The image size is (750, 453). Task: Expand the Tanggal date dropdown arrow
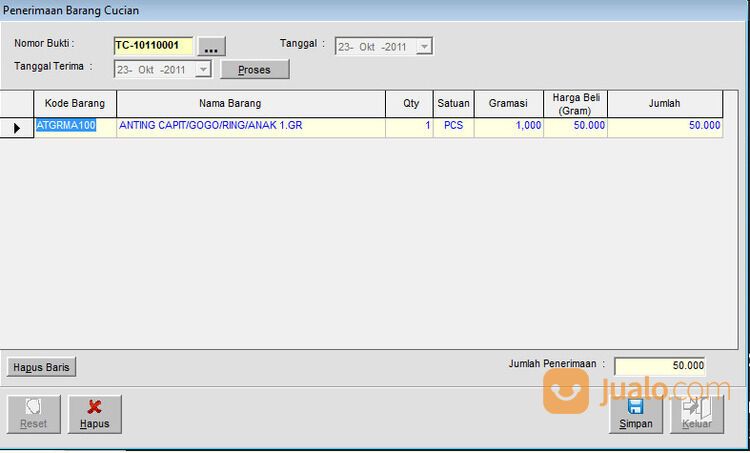pos(424,46)
